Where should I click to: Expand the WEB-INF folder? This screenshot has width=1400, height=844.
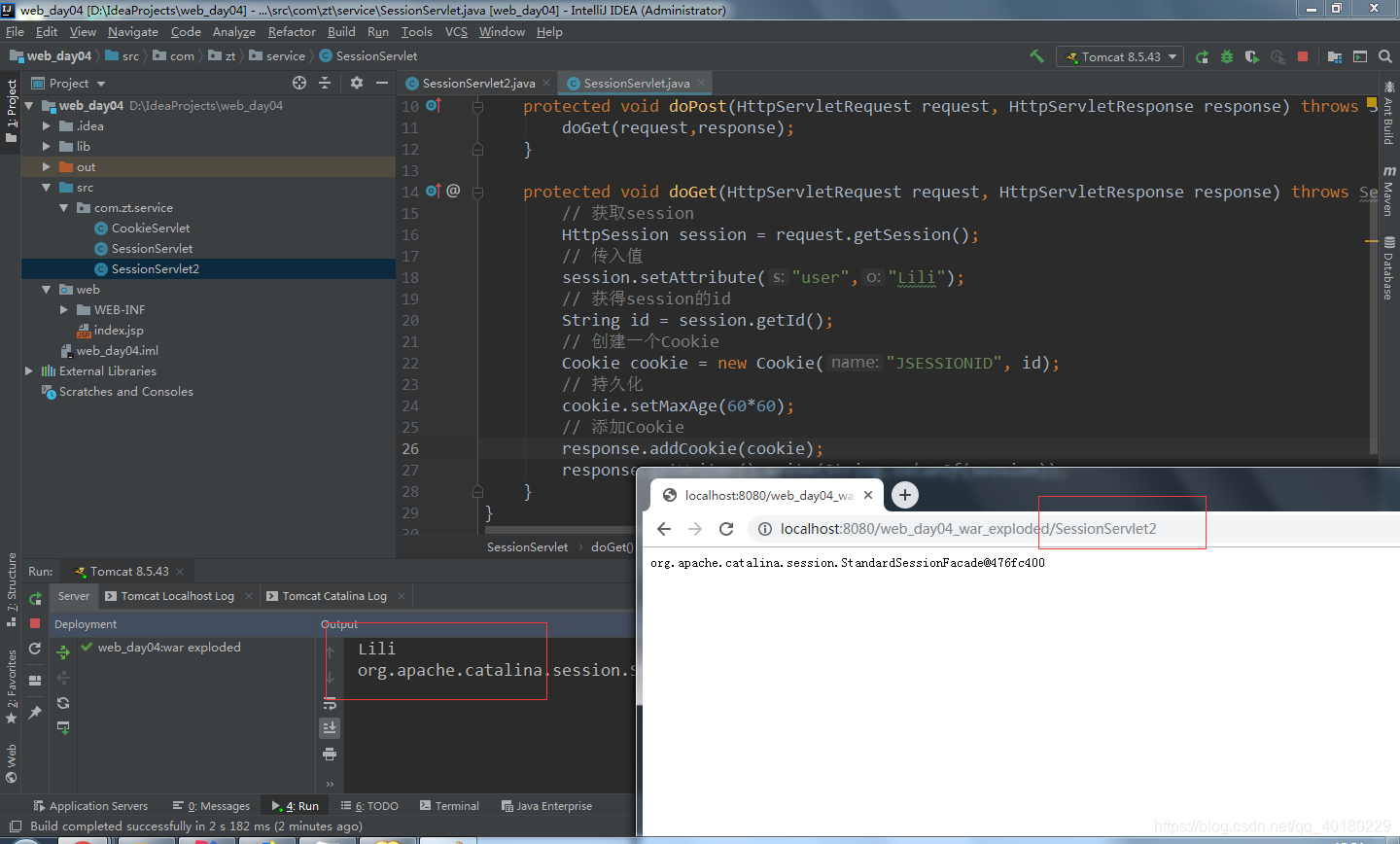click(63, 309)
